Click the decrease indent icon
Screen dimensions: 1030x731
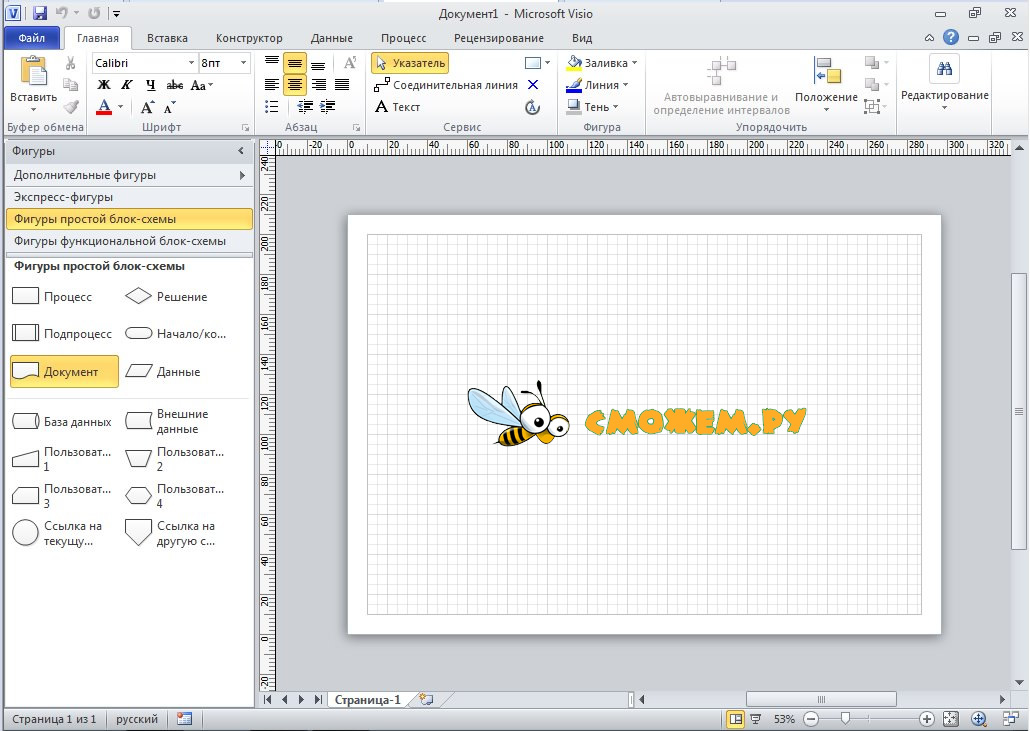[x=305, y=106]
